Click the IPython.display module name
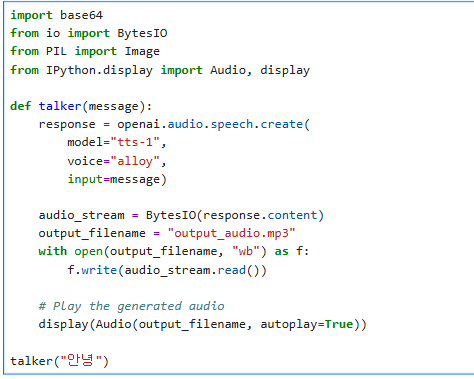The image size is (474, 379). [99, 70]
